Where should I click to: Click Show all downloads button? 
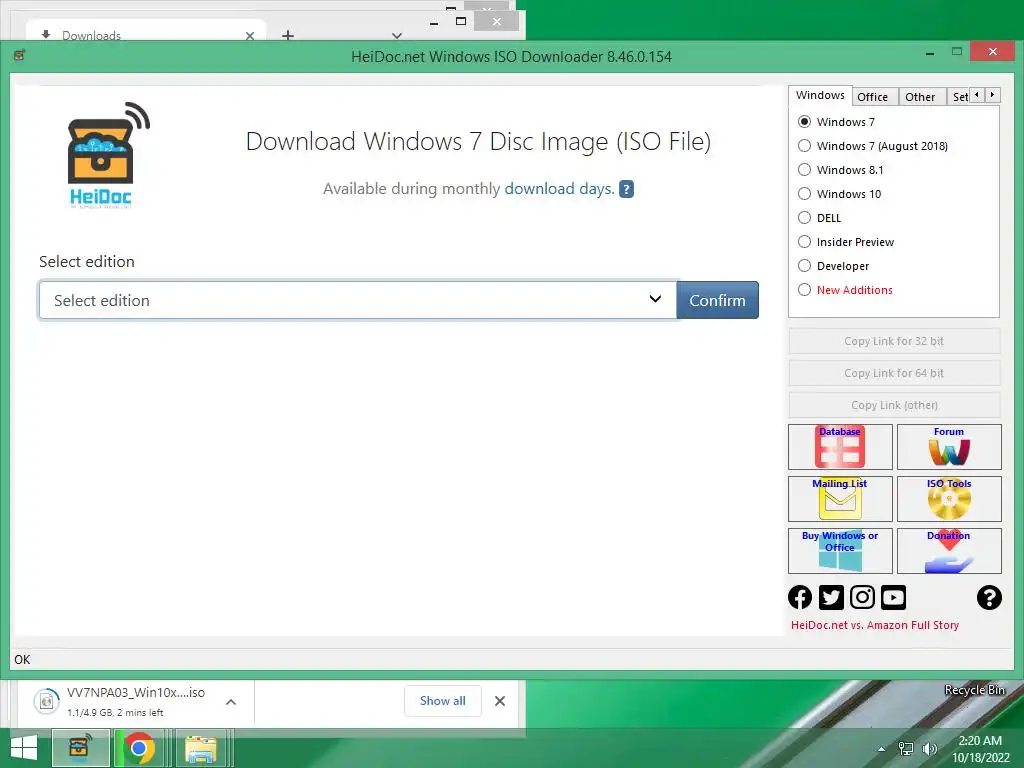[x=443, y=701]
